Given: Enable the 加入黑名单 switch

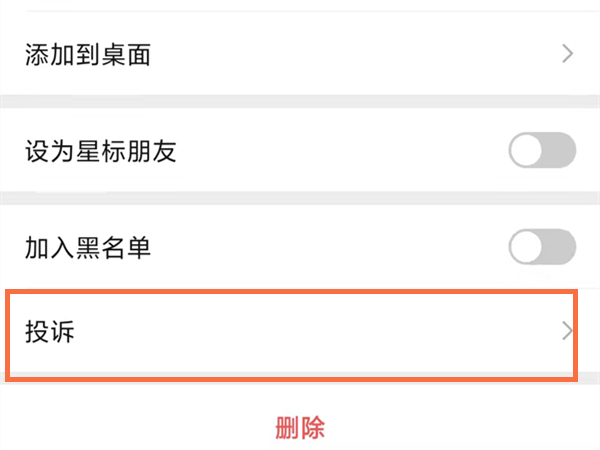Looking at the screenshot, I should pyautogui.click(x=542, y=247).
